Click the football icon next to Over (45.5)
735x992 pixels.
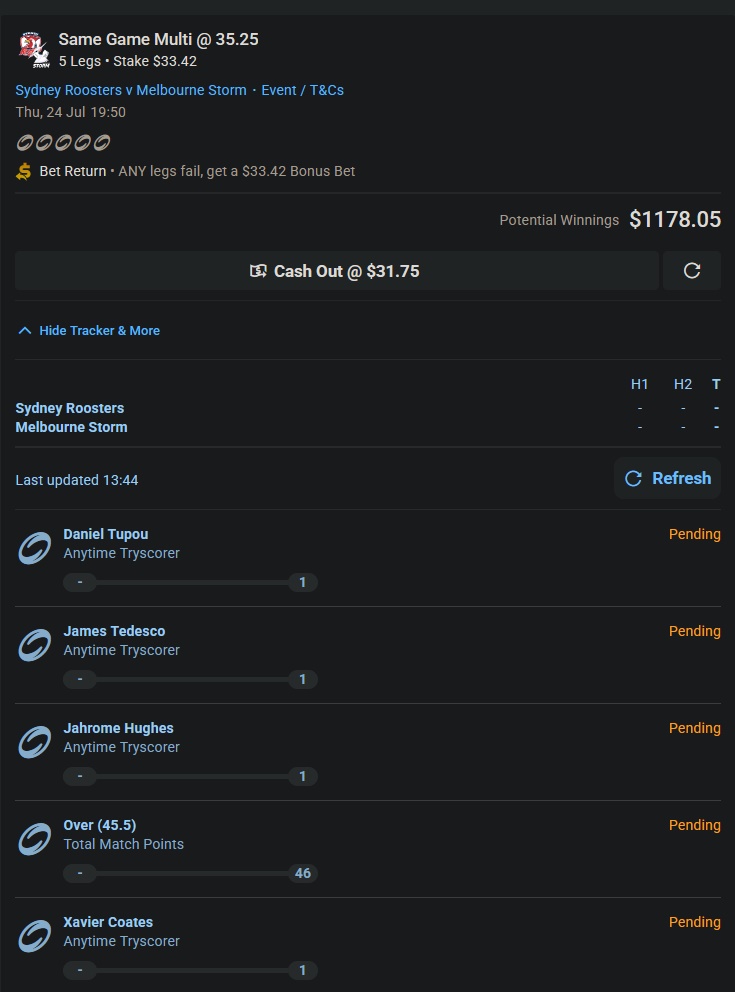tap(34, 839)
